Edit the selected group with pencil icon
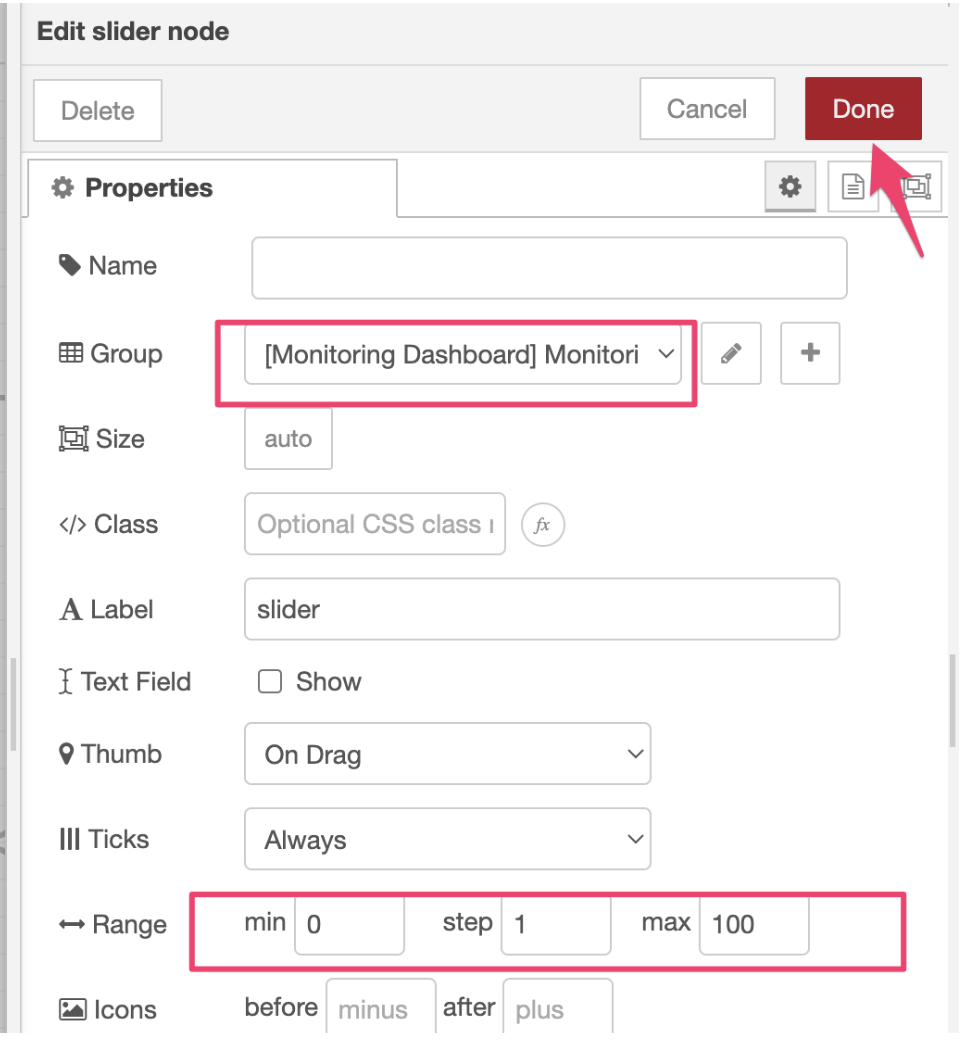Viewport: 964px width, 1042px height. pos(731,354)
